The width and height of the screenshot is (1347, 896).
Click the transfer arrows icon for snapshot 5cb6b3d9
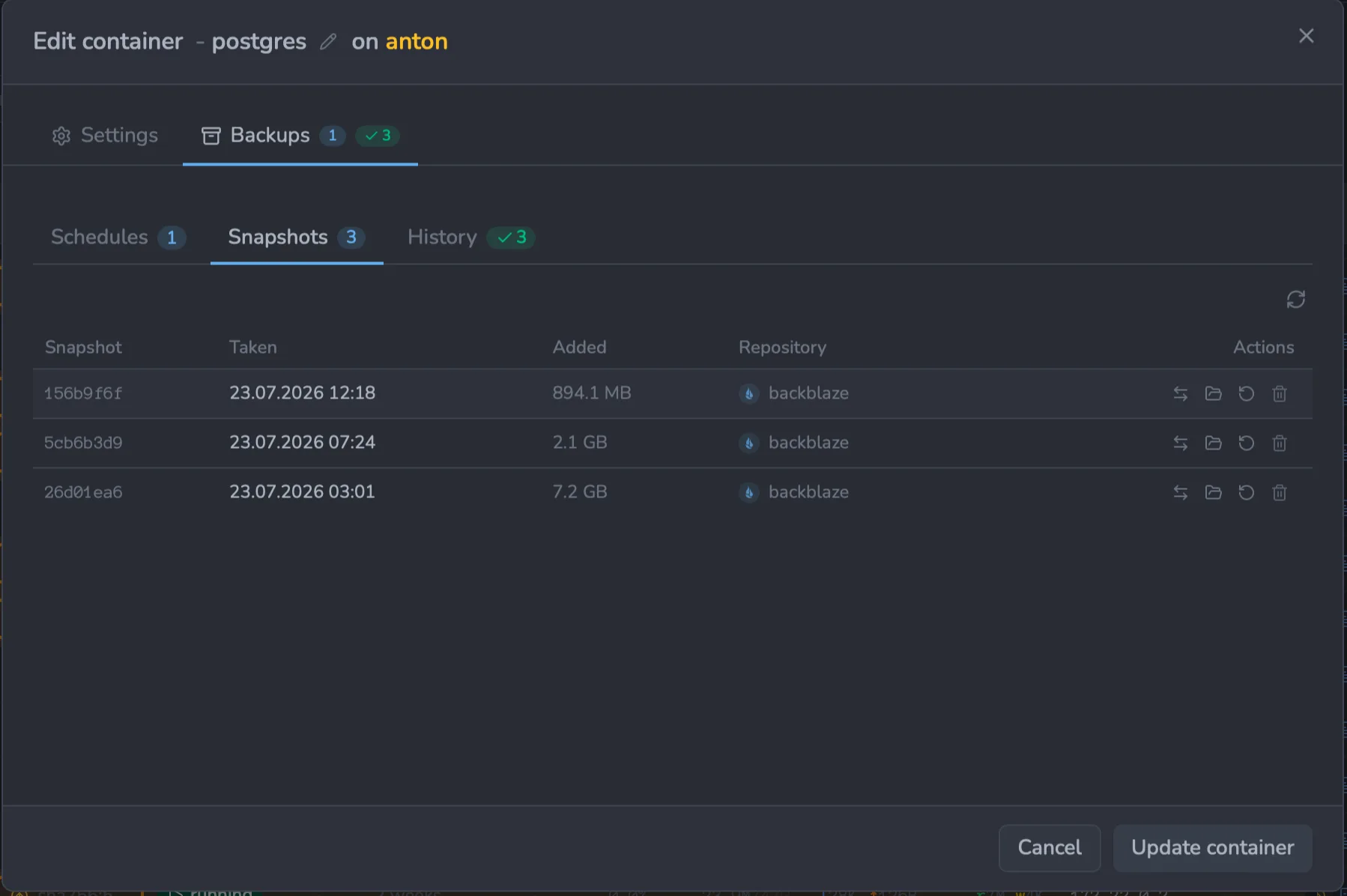coord(1180,443)
